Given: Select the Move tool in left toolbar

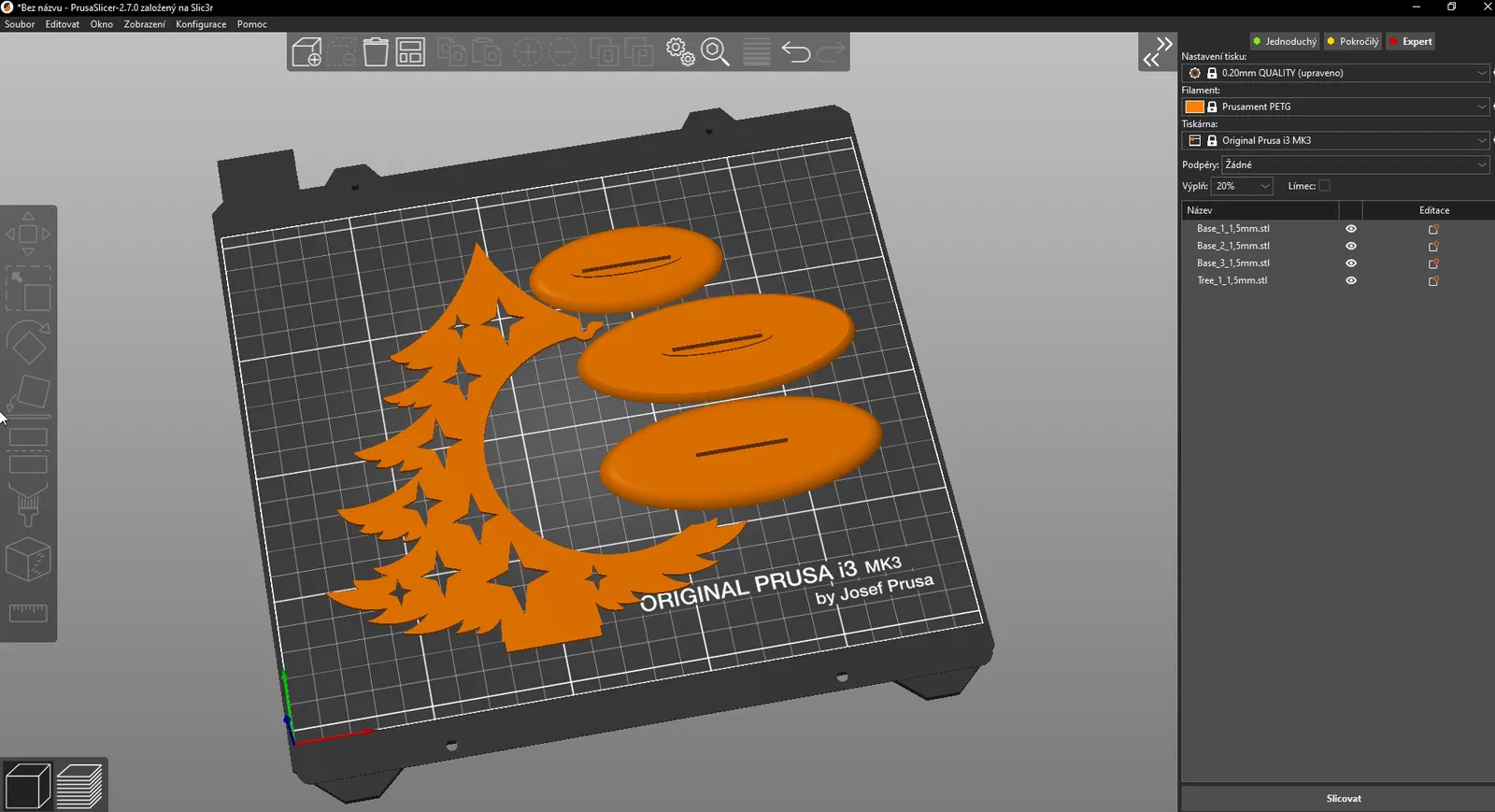Looking at the screenshot, I should click(28, 234).
